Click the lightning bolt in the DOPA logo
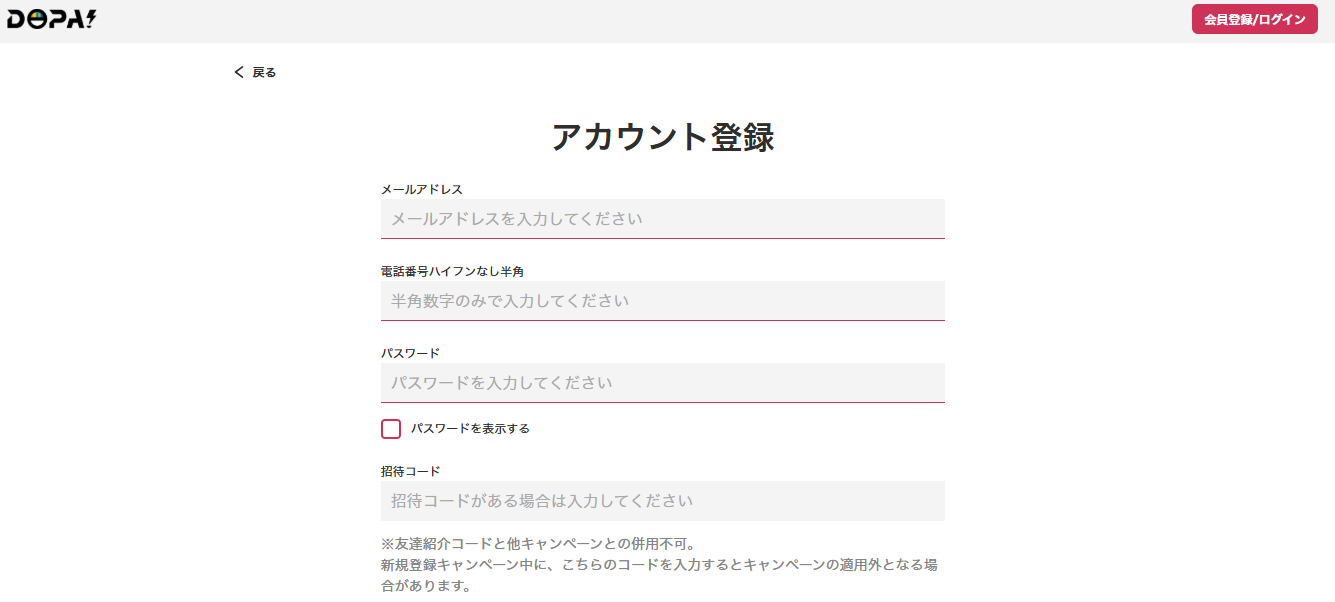The width and height of the screenshot is (1335, 602). pyautogui.click(x=90, y=18)
